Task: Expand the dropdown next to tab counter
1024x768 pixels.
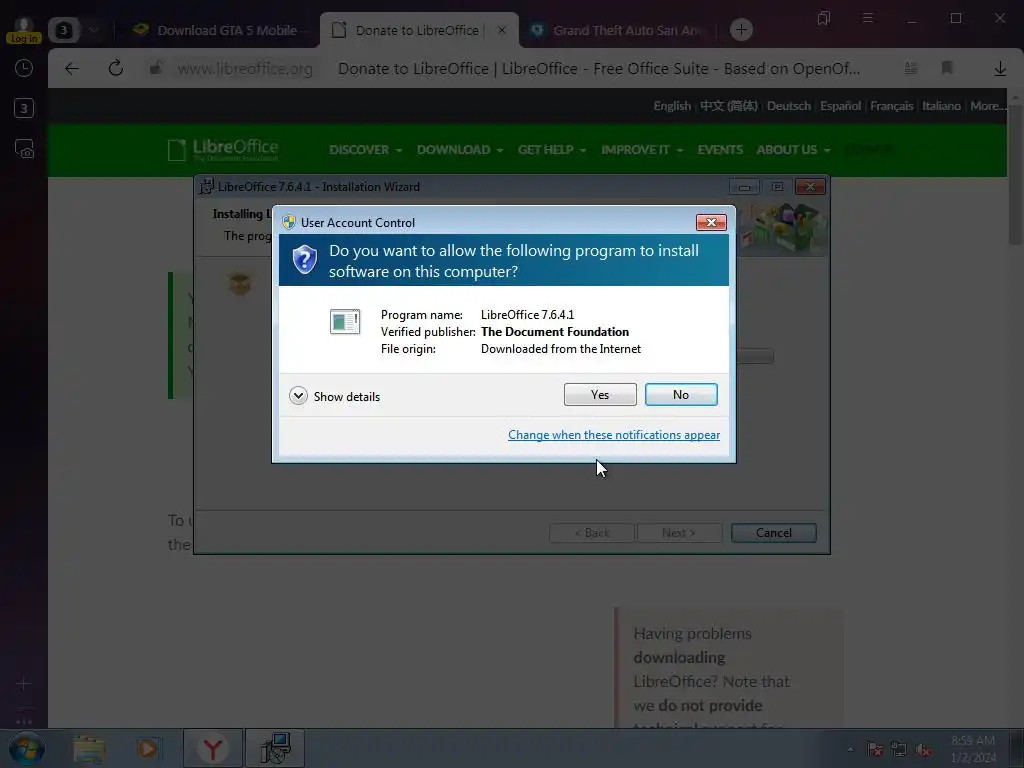Action: [x=93, y=30]
